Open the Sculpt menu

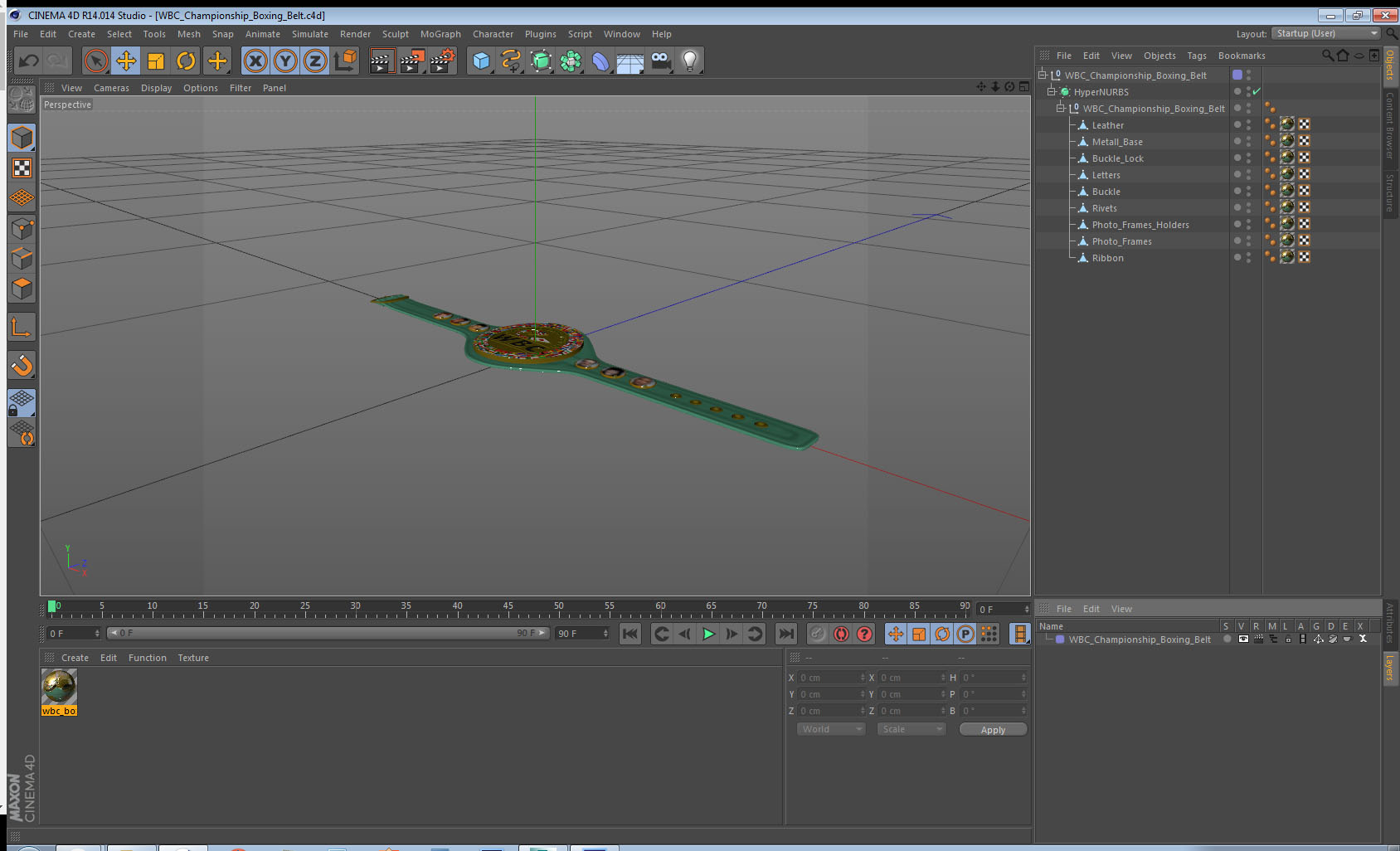396,34
